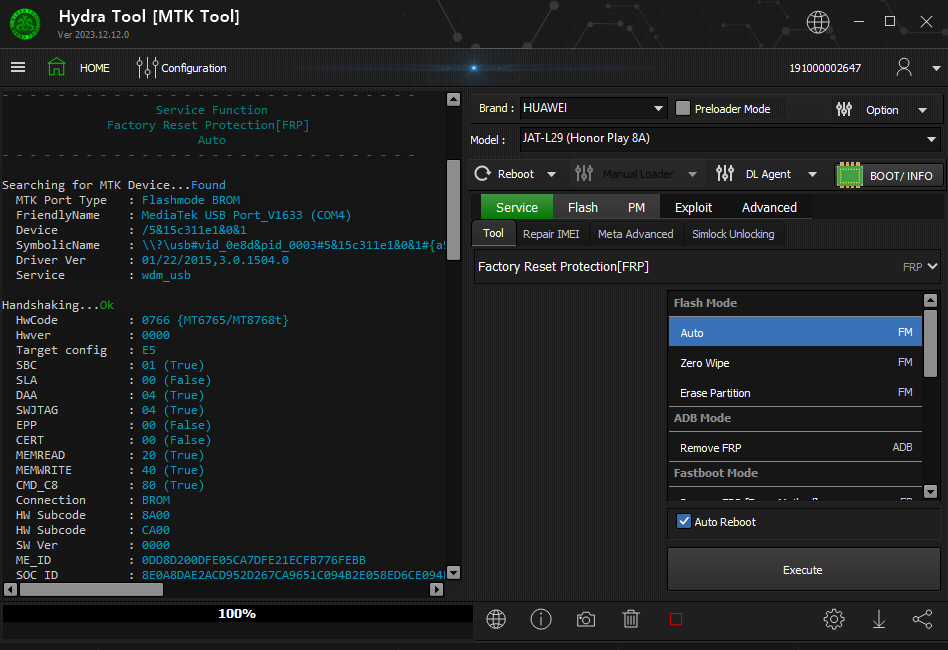Click the log vertical scrollbar thumb
Image resolution: width=948 pixels, height=650 pixels.
click(x=453, y=210)
